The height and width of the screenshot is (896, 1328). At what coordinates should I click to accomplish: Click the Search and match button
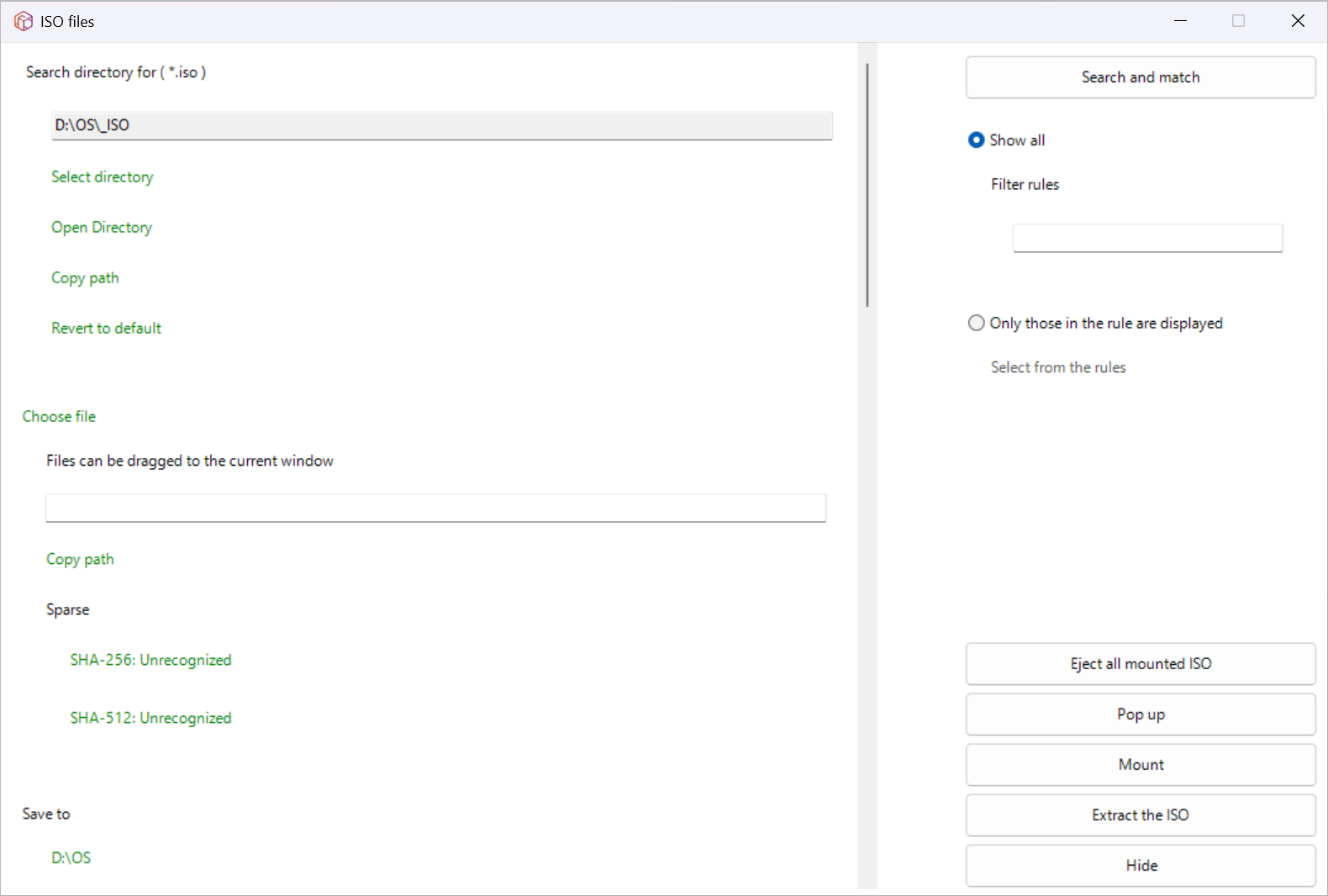point(1140,77)
